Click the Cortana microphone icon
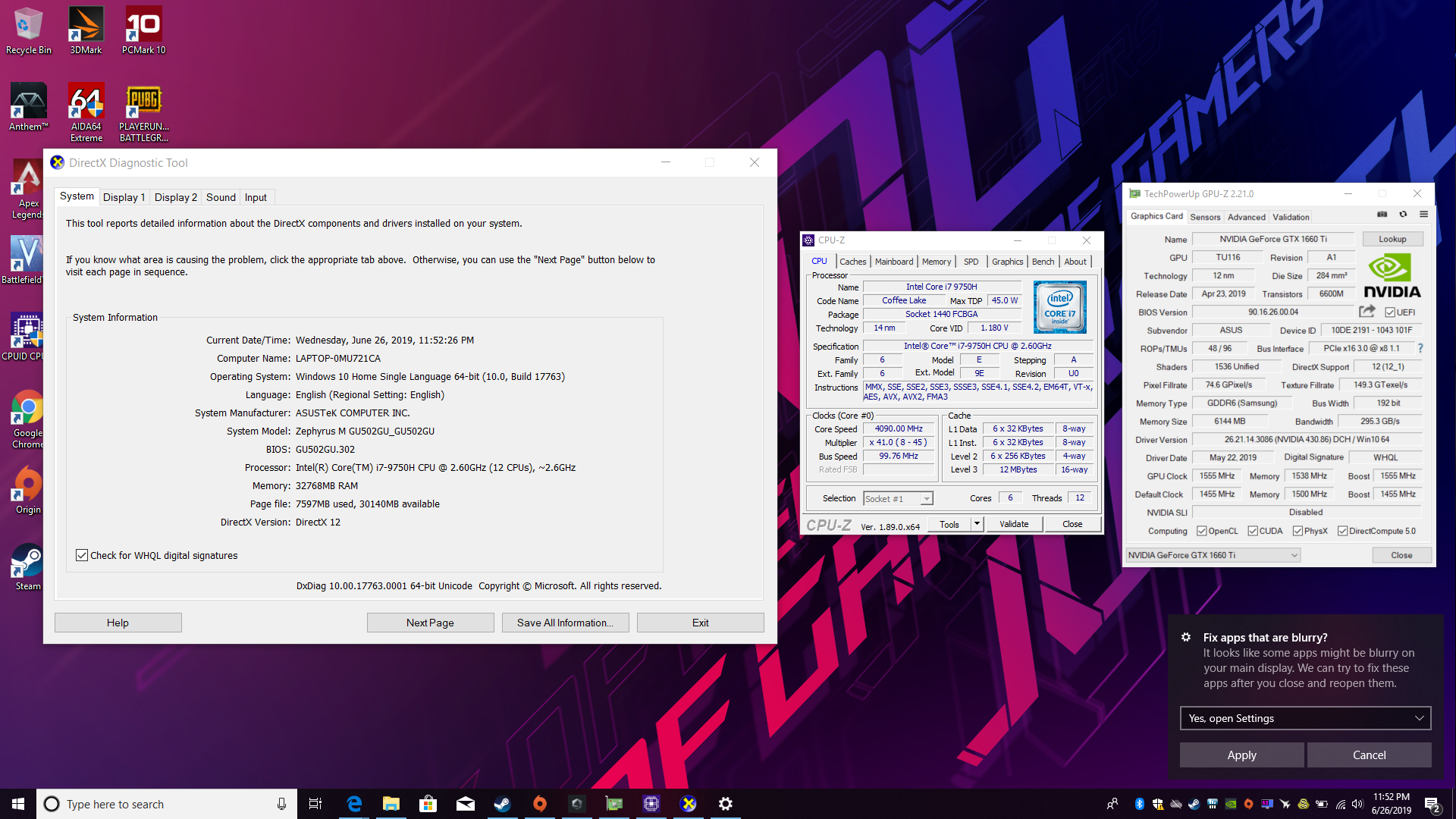 point(281,804)
